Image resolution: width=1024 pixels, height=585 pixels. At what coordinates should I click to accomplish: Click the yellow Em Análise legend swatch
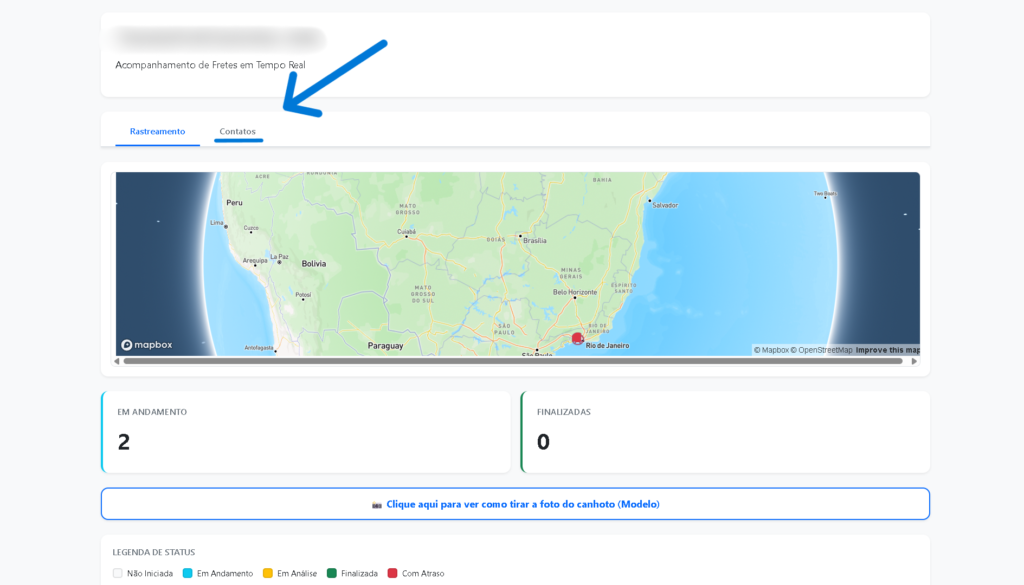point(267,573)
